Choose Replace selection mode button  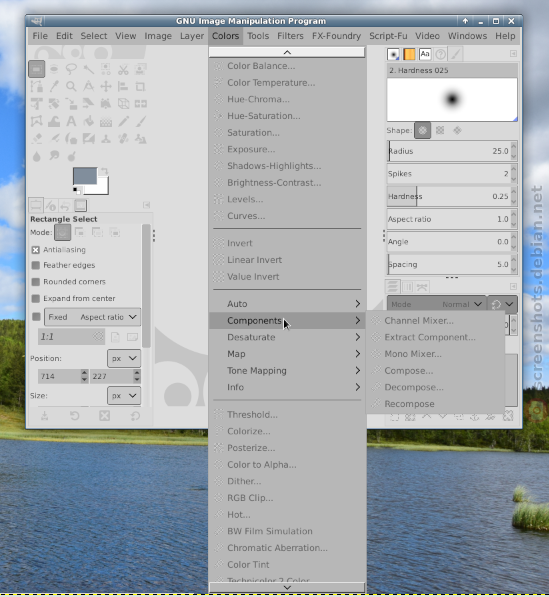[62, 232]
